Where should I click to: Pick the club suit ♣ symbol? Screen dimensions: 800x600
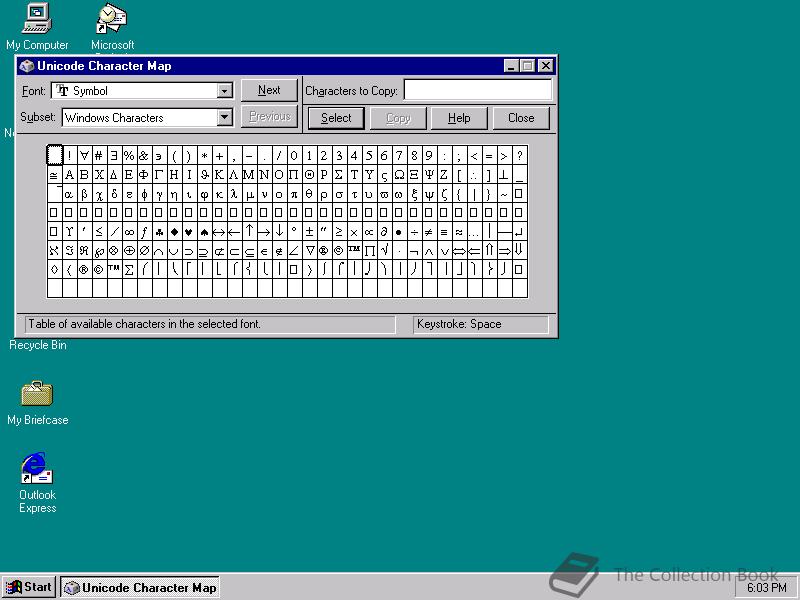(x=159, y=232)
